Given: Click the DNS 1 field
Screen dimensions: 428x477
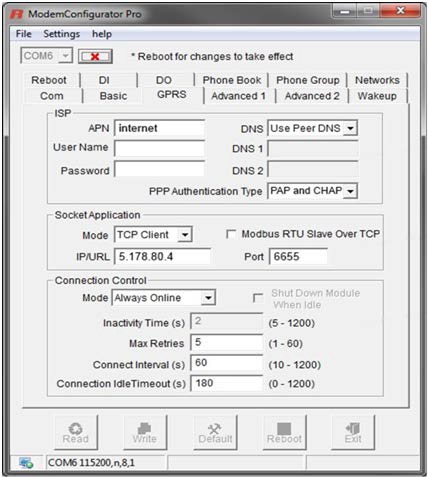Looking at the screenshot, I should [313, 149].
